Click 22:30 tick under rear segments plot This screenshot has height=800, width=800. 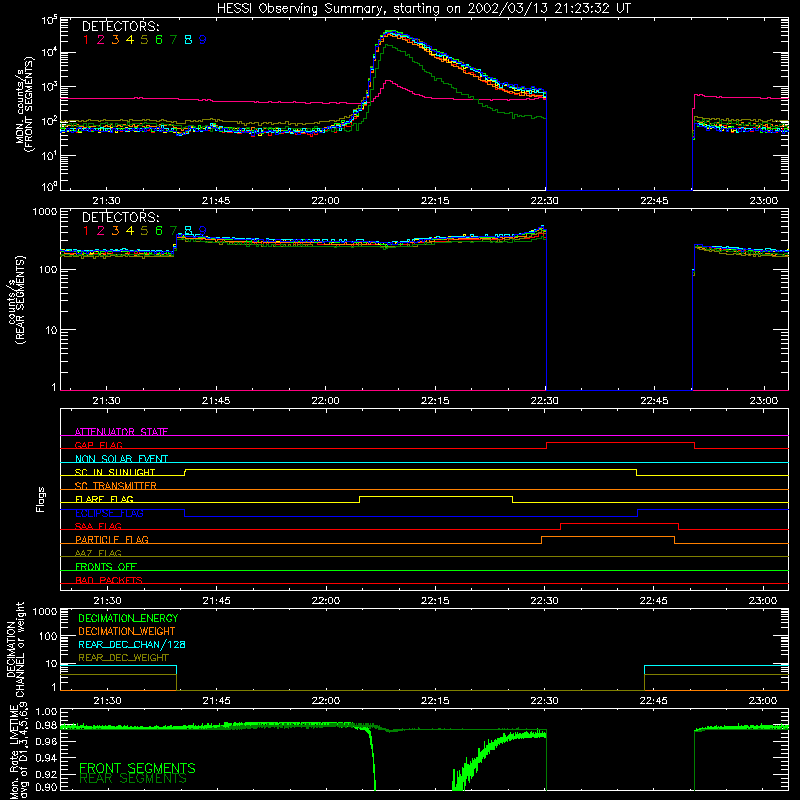pos(544,401)
